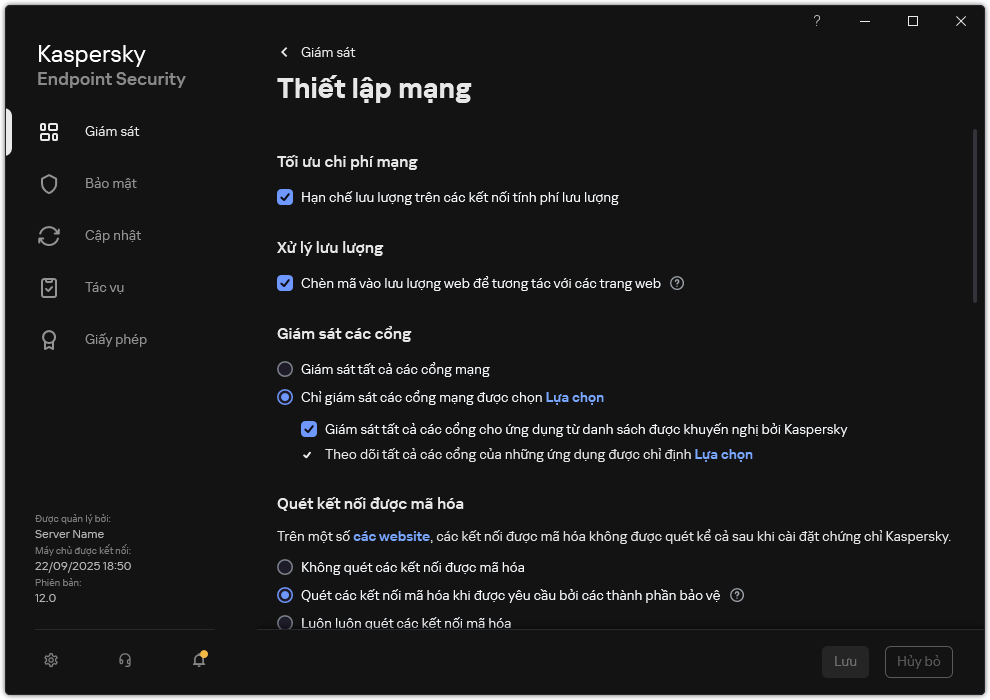The width and height of the screenshot is (990, 700).
Task: Open Tác vụ via the clipboard icon
Action: point(49,288)
